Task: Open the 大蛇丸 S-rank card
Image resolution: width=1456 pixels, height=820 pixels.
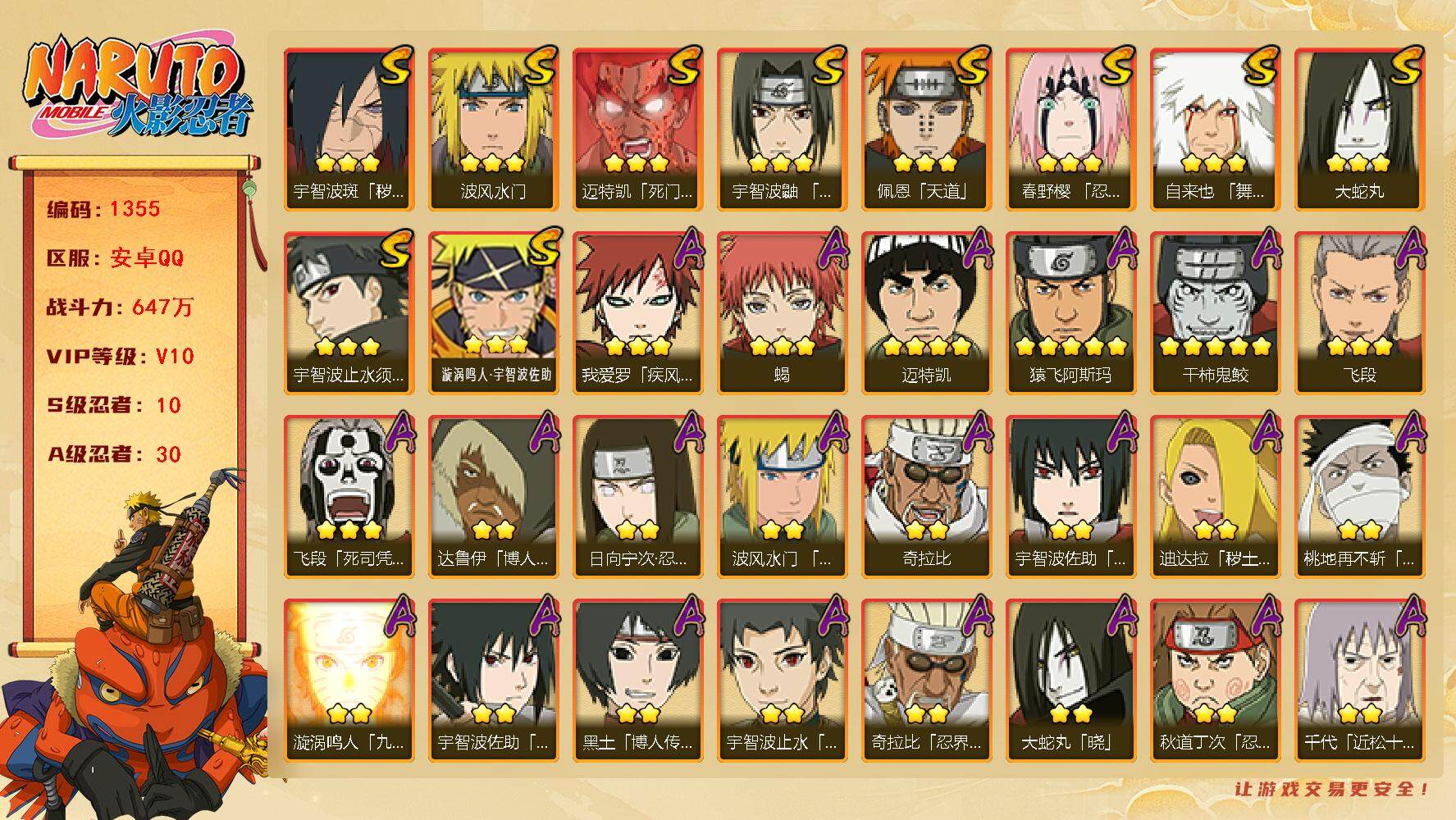Action: [1359, 130]
